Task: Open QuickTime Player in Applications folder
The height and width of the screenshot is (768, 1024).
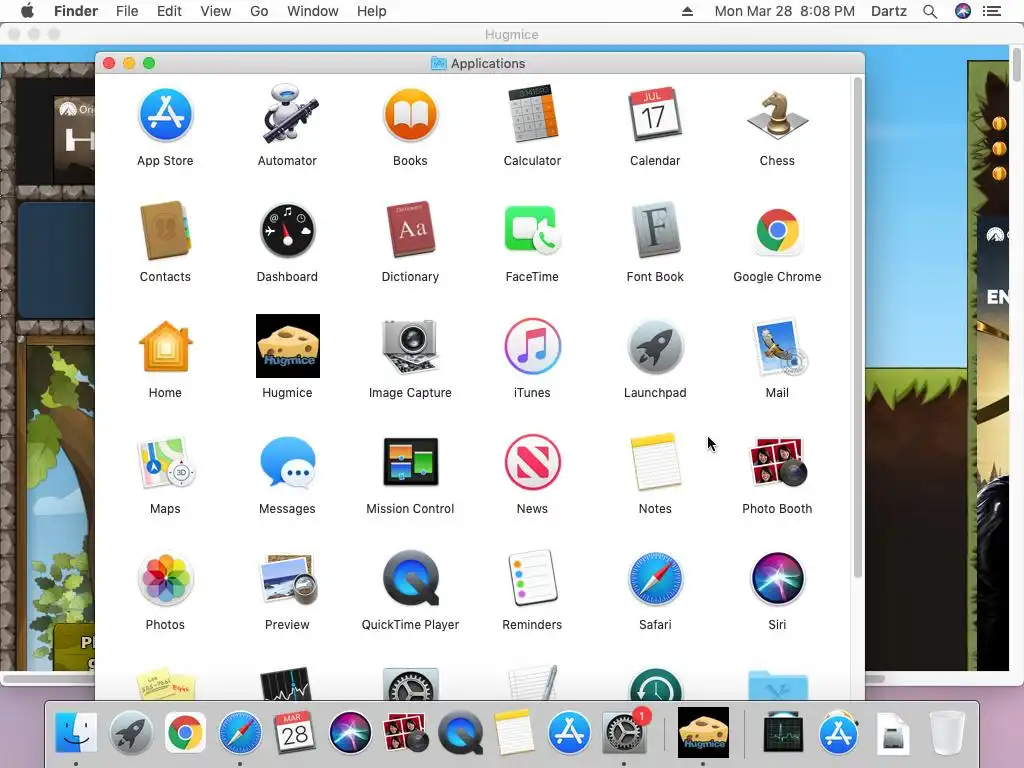Action: [x=411, y=578]
